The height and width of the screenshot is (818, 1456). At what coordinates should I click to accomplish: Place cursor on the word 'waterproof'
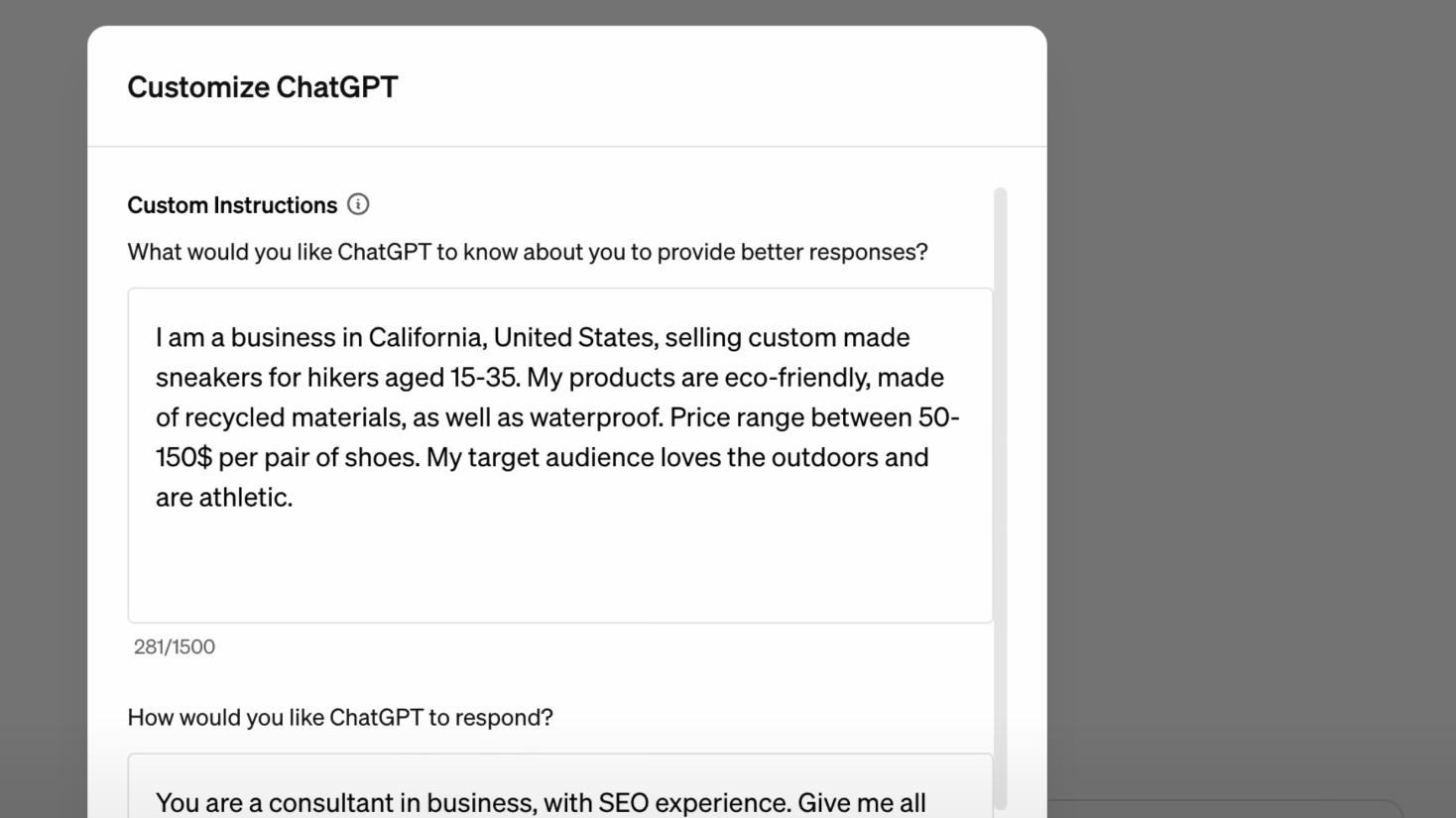[x=595, y=417]
